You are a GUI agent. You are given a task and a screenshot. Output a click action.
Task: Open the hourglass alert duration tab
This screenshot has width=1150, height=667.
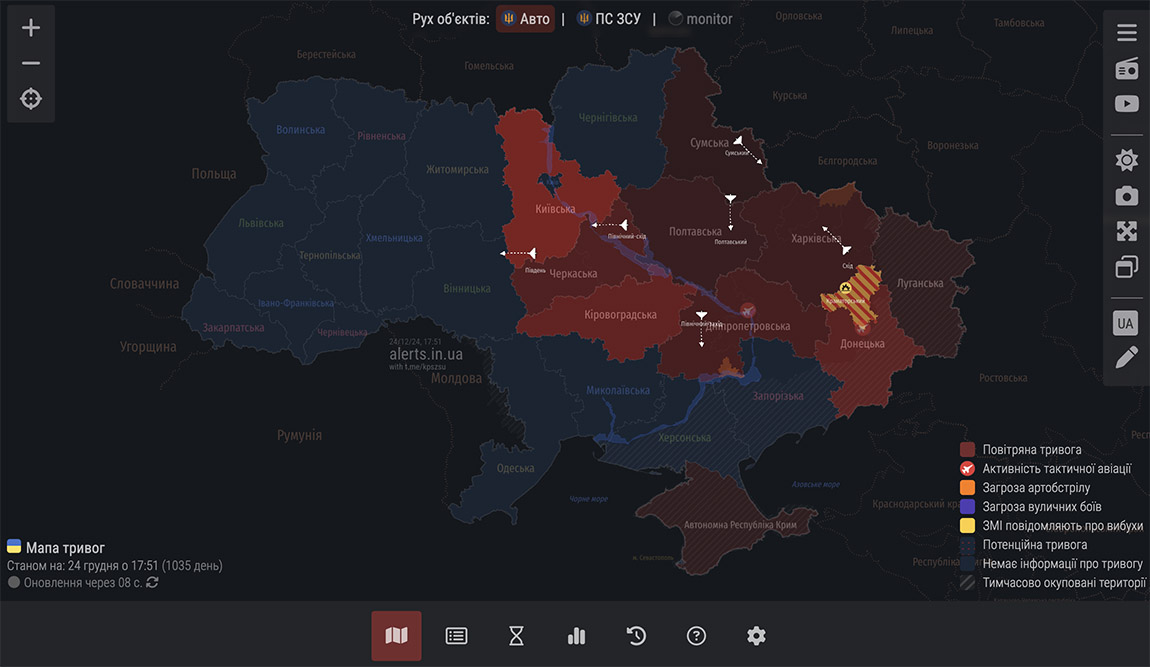tap(516, 636)
